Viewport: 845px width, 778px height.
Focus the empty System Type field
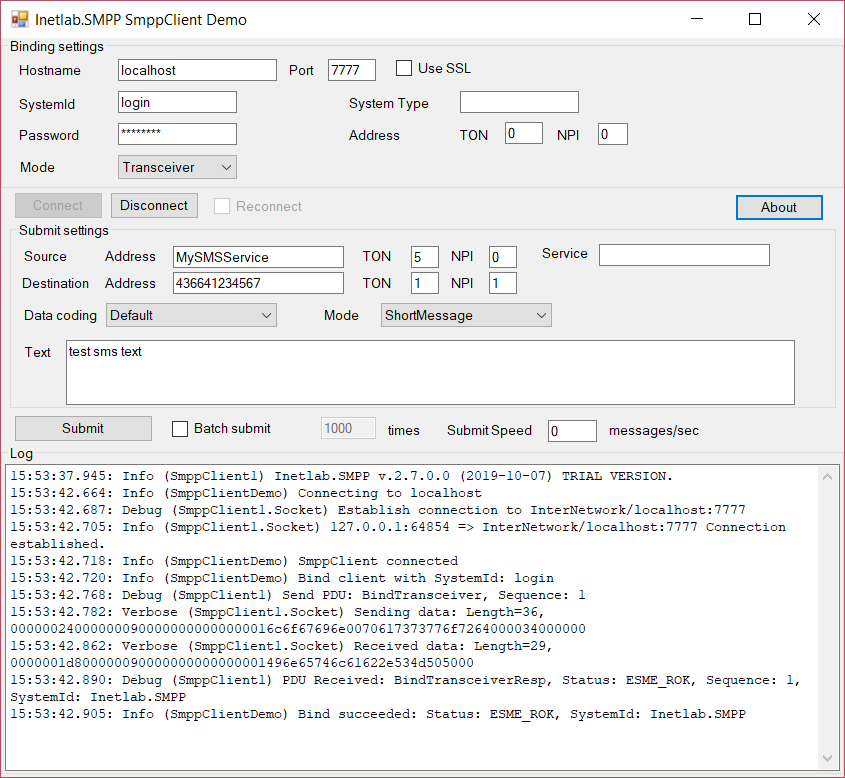point(519,102)
